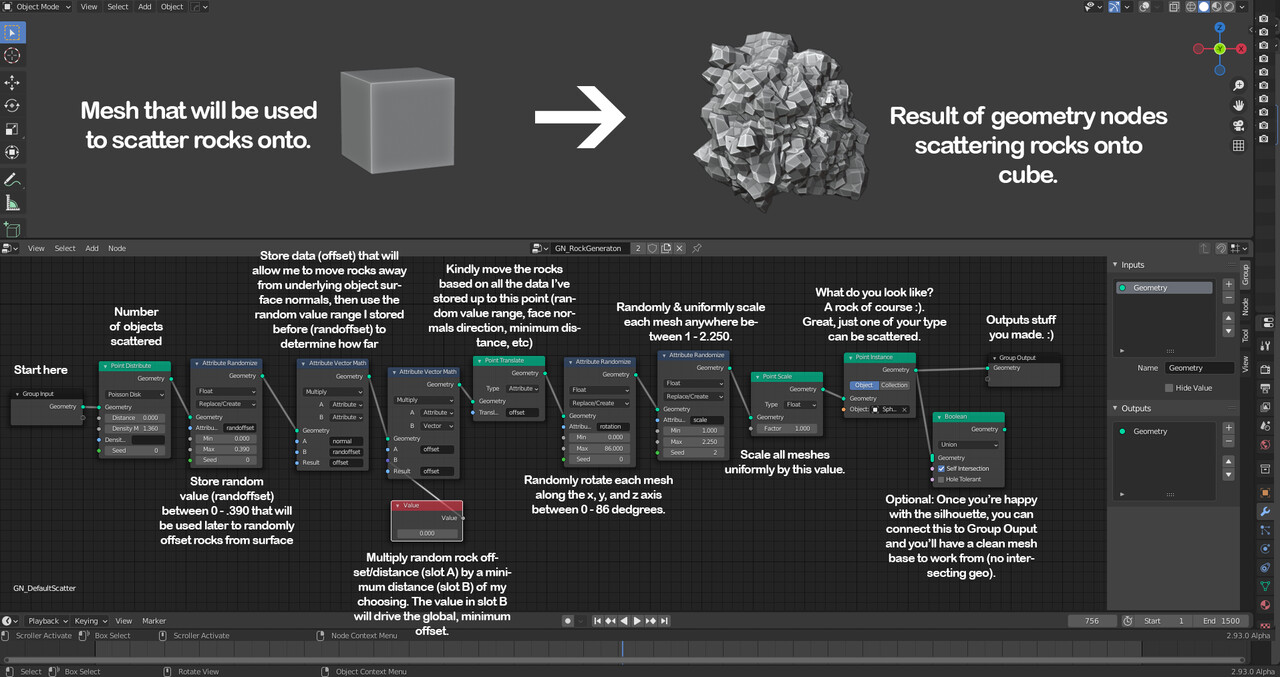Activate the Annotate tool
The width and height of the screenshot is (1280, 677).
(14, 177)
